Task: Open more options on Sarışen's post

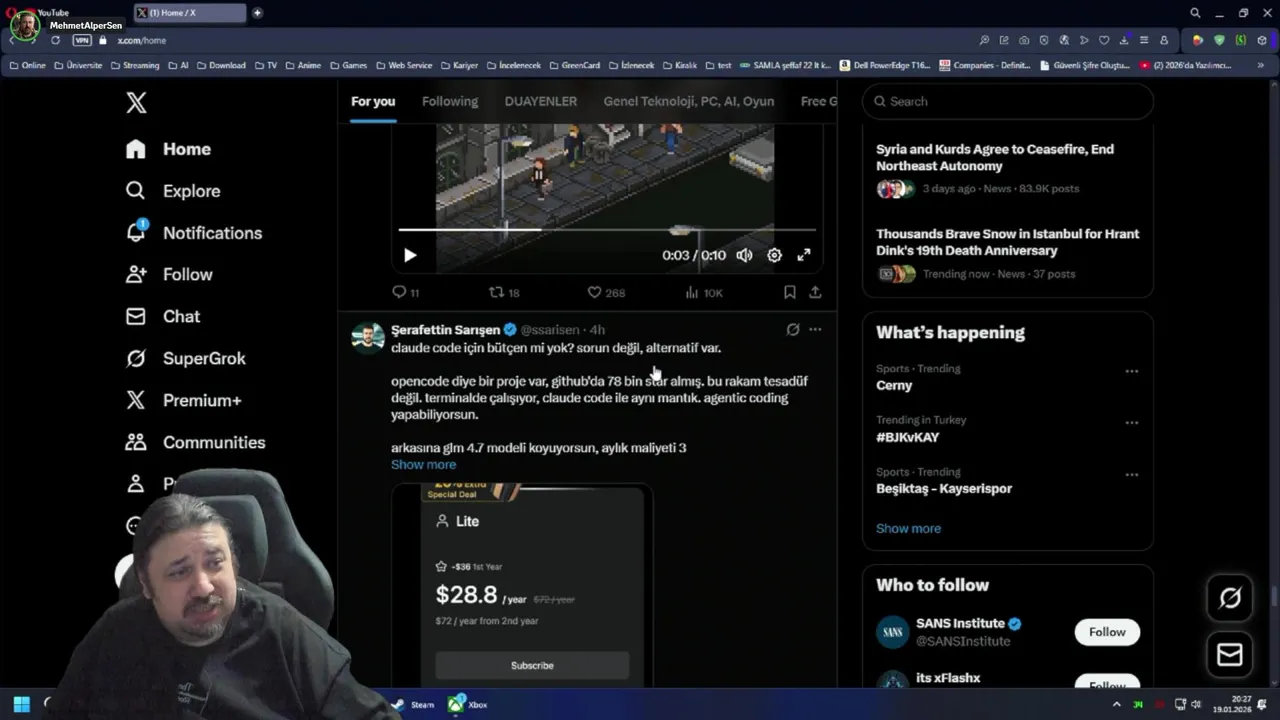Action: [x=815, y=329]
